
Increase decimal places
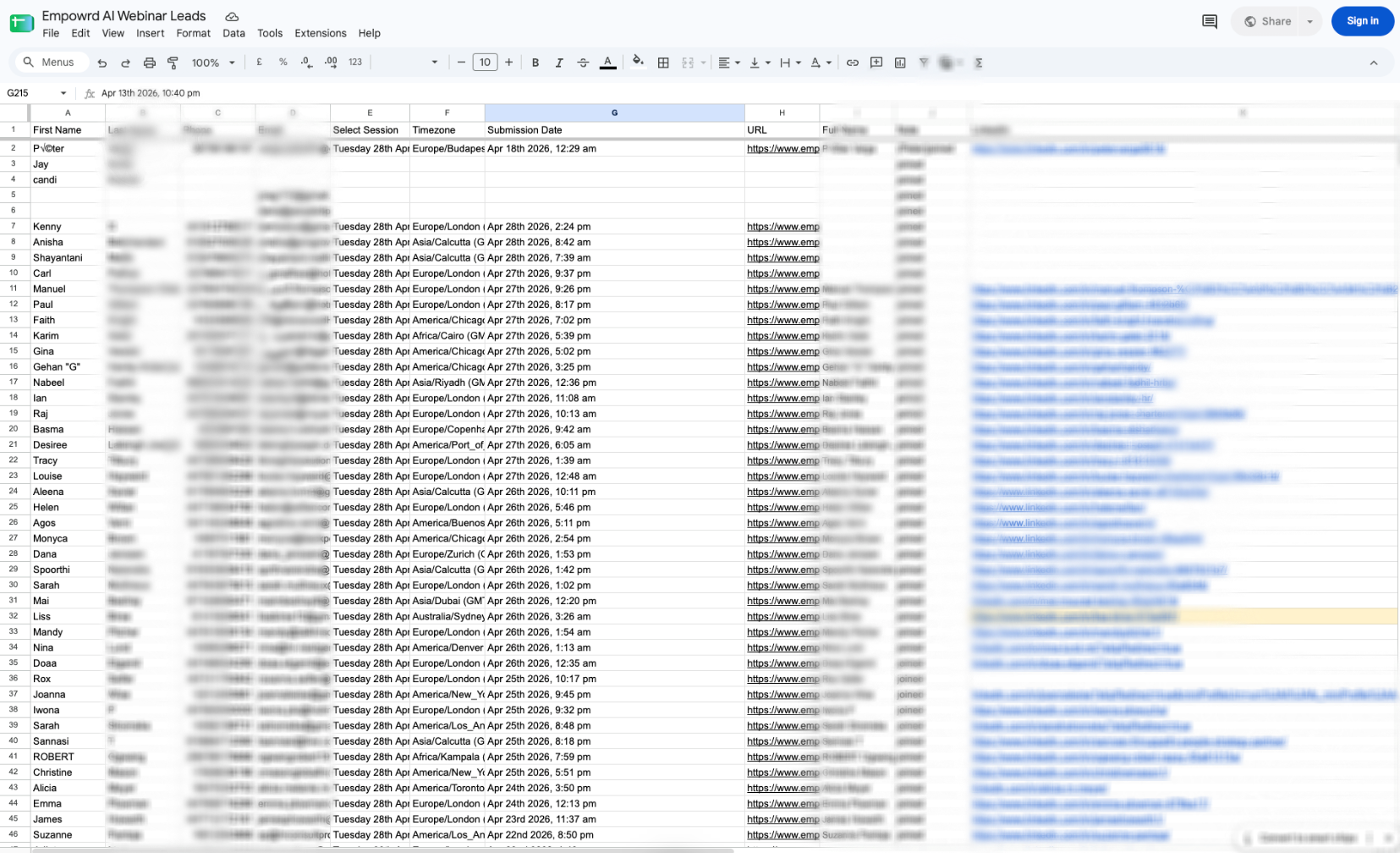coord(331,63)
